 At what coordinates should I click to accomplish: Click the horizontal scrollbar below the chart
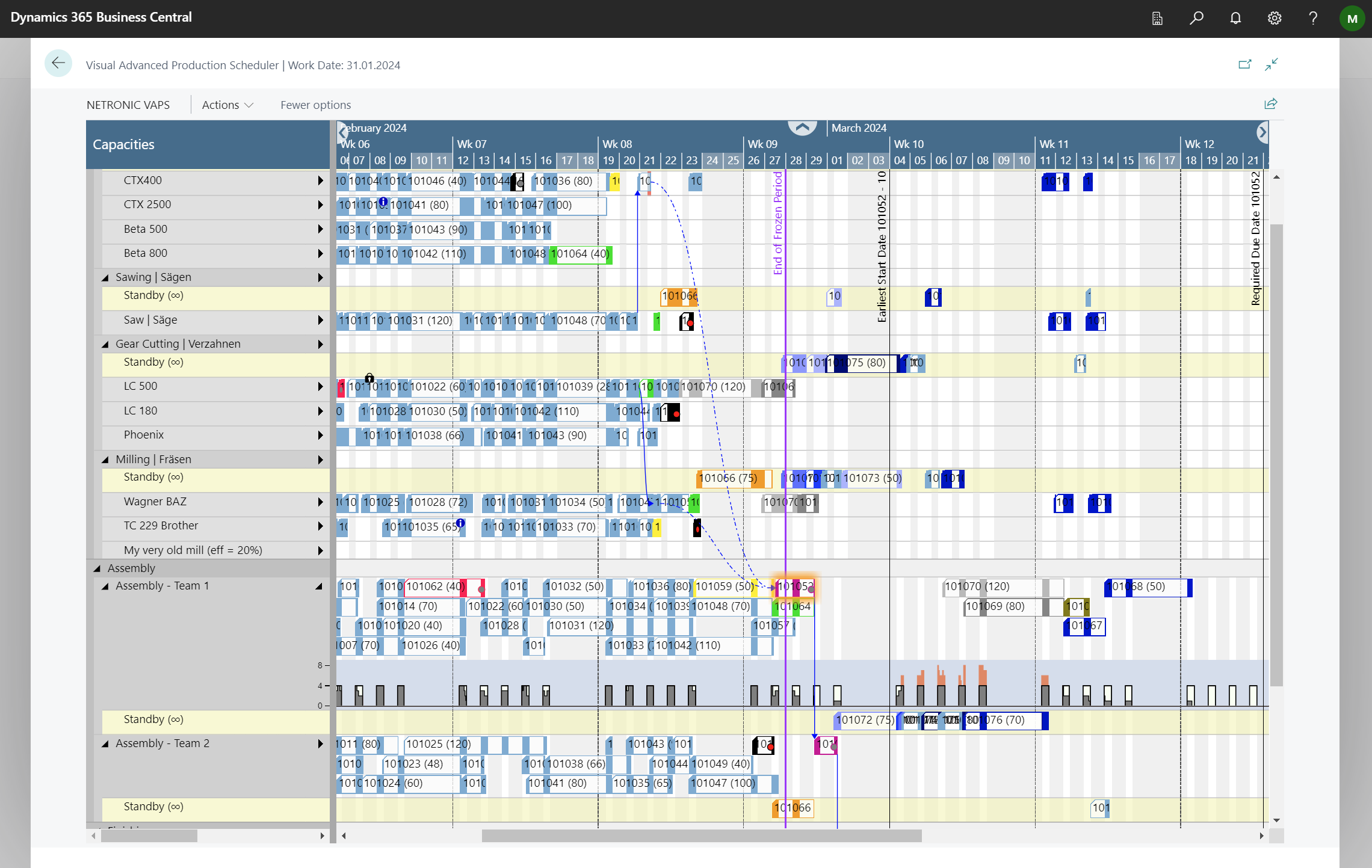coord(701,835)
